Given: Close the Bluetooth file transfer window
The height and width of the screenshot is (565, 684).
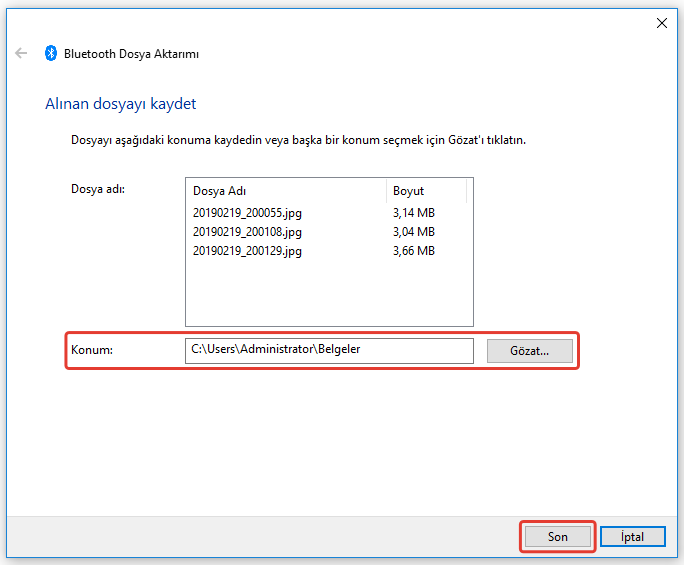Looking at the screenshot, I should coord(661,23).
